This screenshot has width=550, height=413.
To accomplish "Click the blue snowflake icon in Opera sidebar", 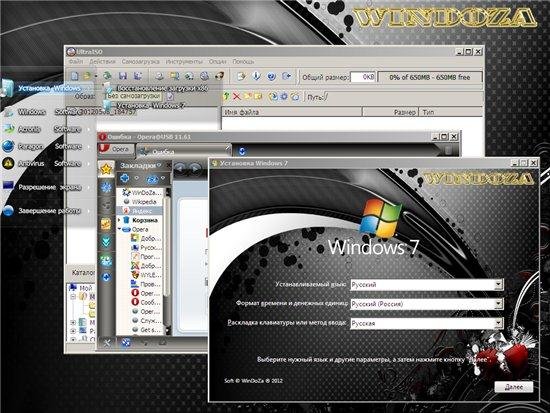I will [x=106, y=187].
